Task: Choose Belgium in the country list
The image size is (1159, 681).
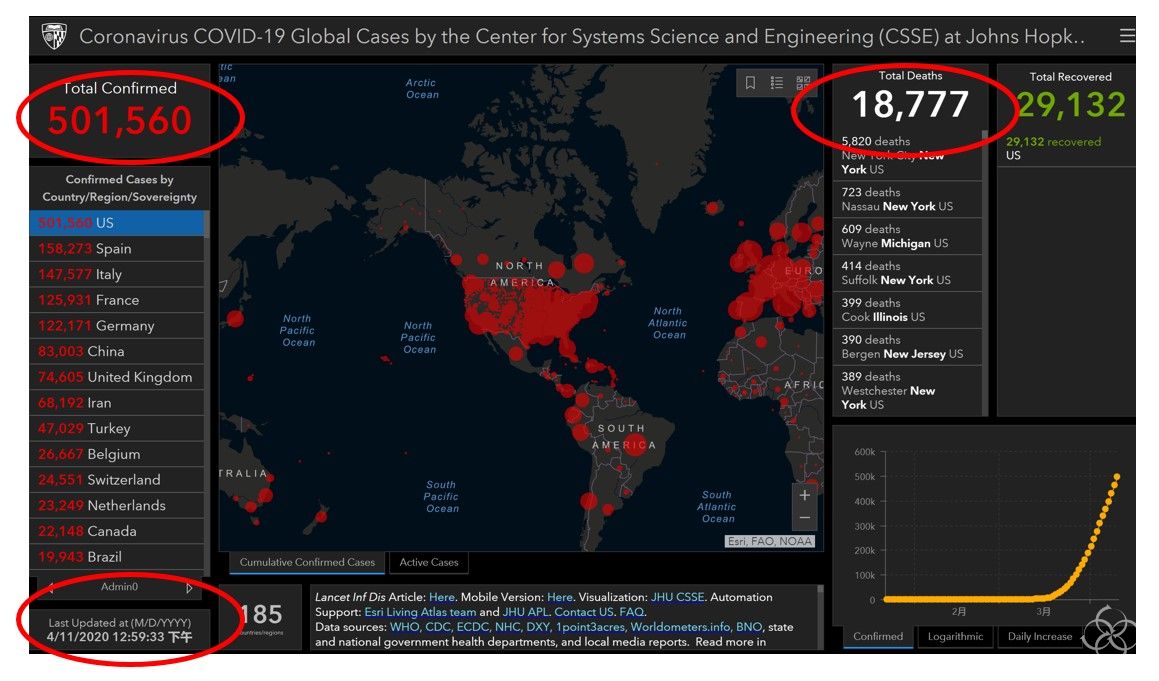Action: coord(117,454)
